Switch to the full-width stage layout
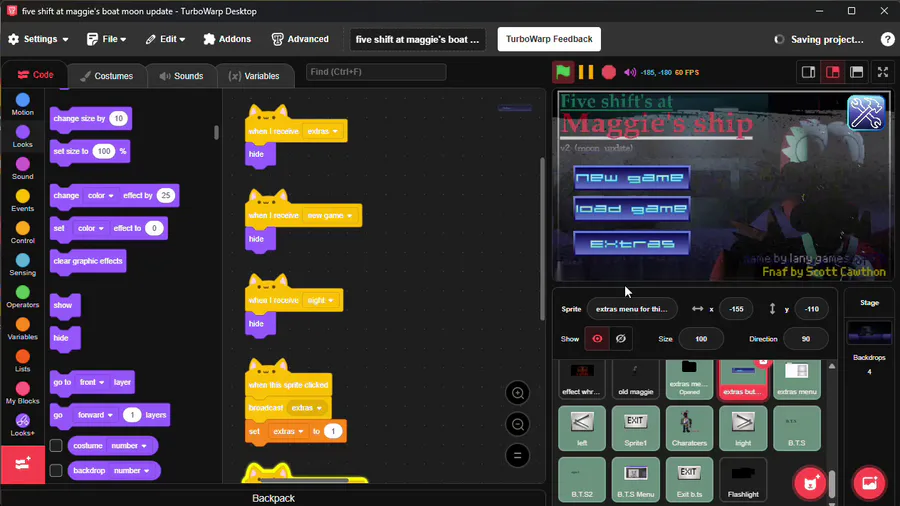 coord(856,72)
